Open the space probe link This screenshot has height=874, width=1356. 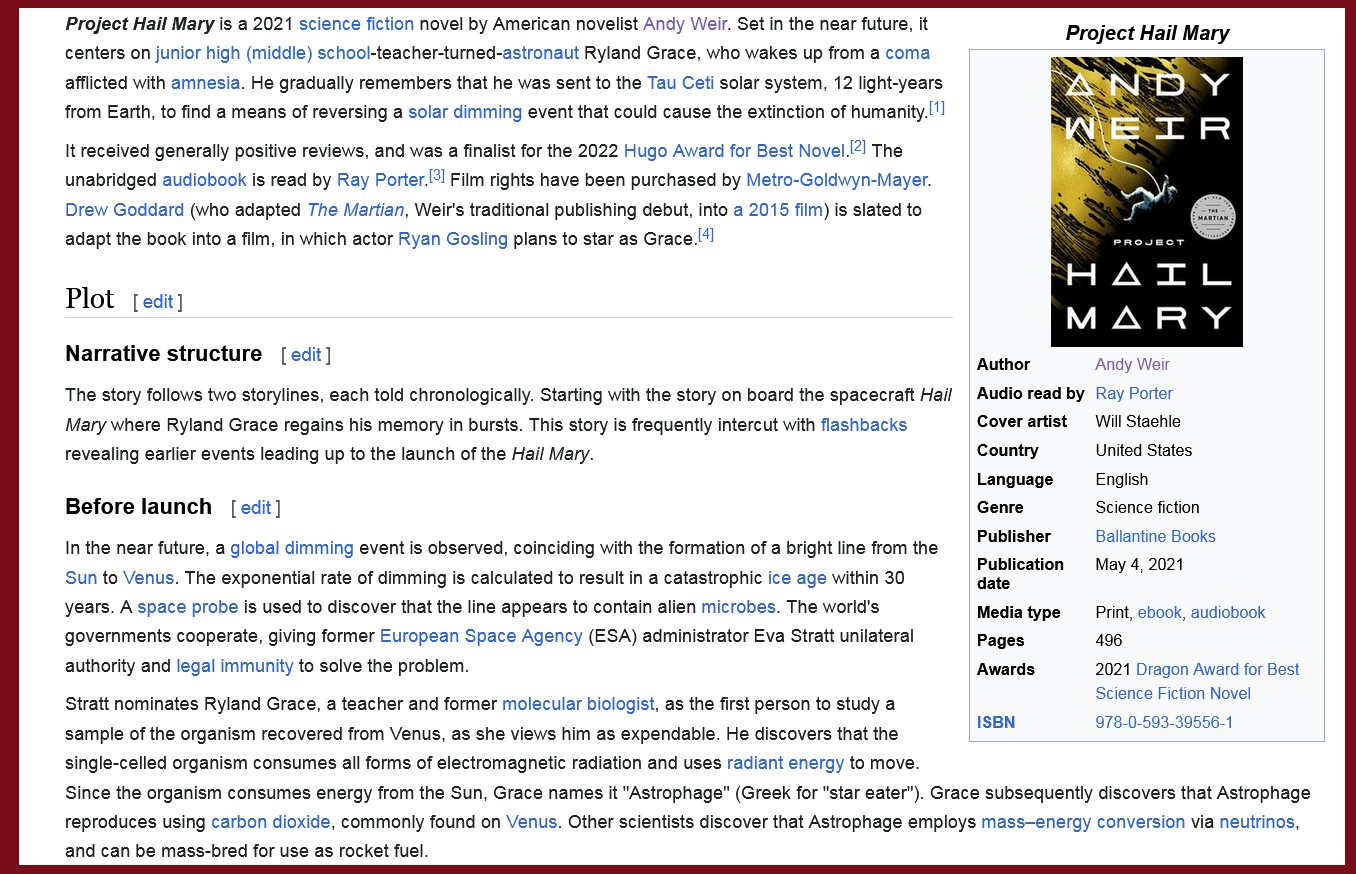tap(188, 607)
